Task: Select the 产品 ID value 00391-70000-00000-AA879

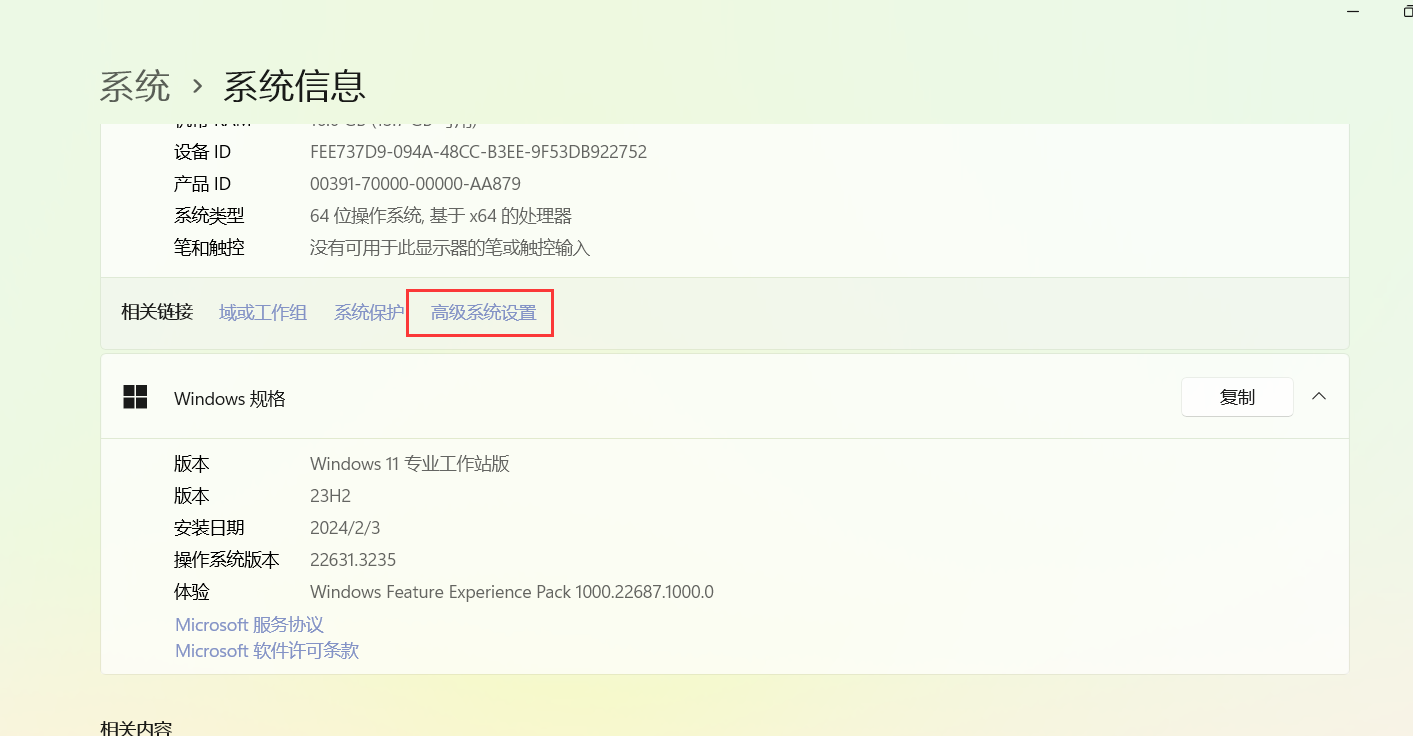Action: [415, 184]
